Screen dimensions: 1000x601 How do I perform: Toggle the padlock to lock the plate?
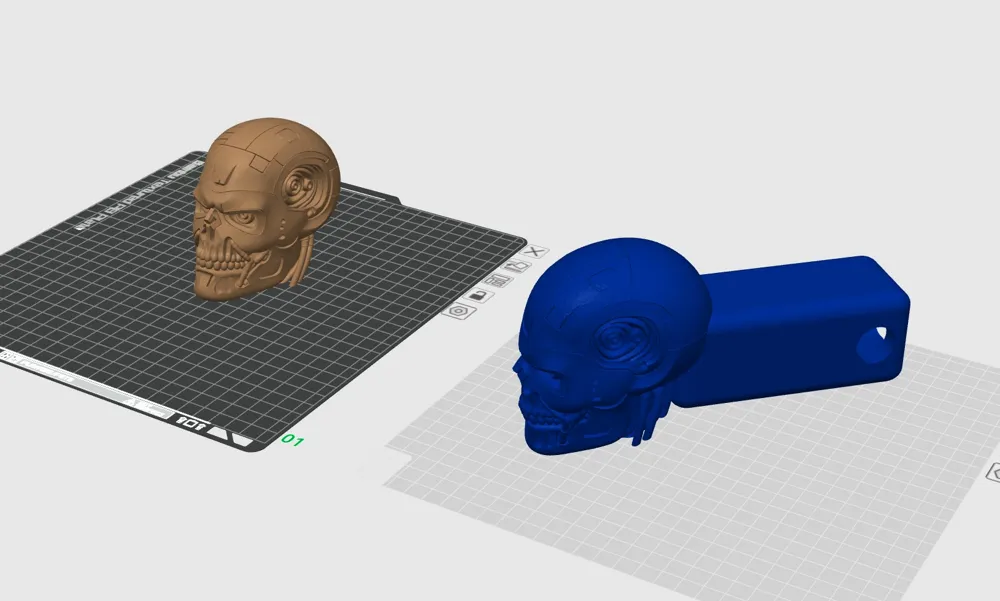click(x=479, y=297)
